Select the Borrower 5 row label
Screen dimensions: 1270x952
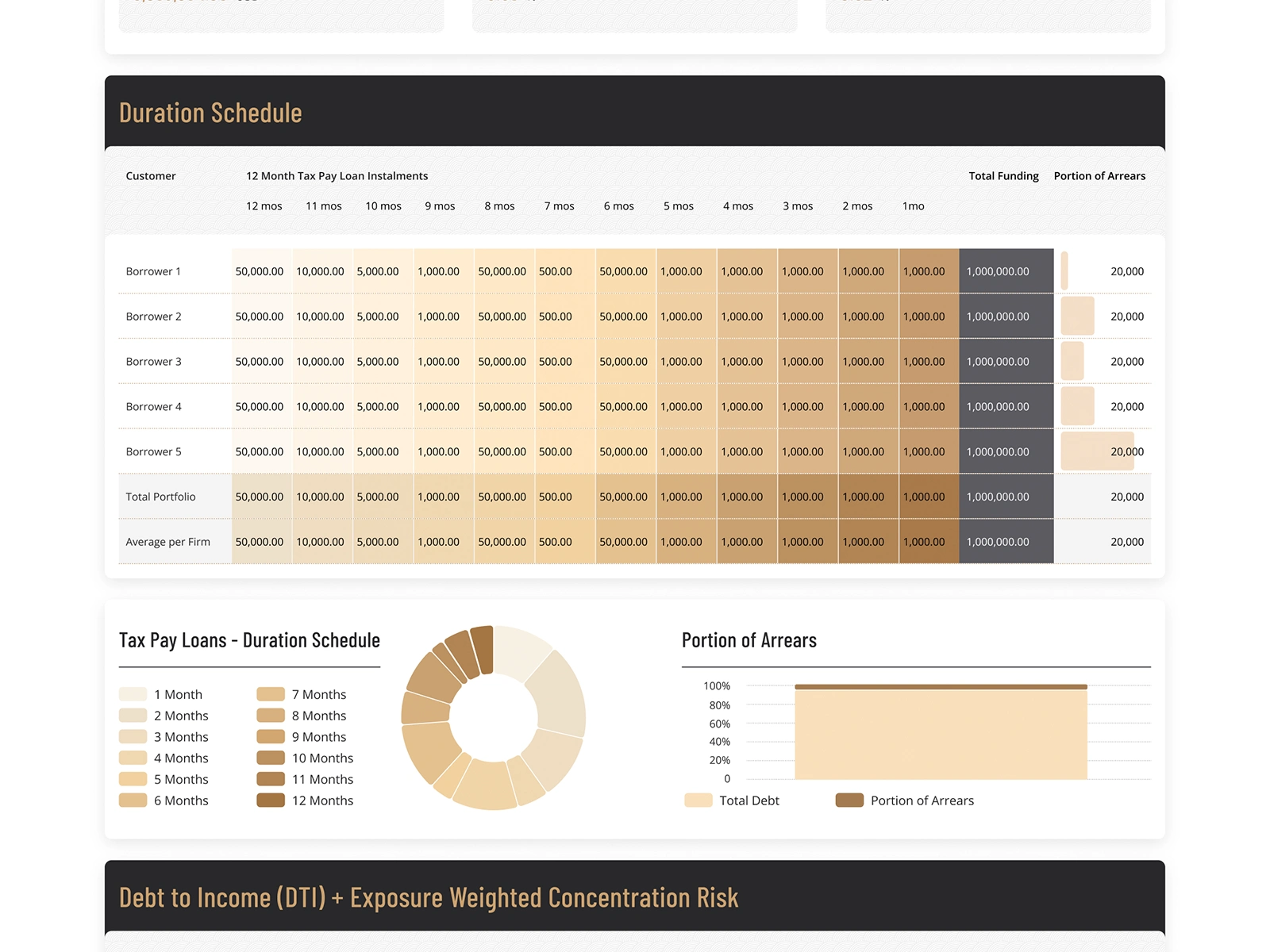[152, 451]
